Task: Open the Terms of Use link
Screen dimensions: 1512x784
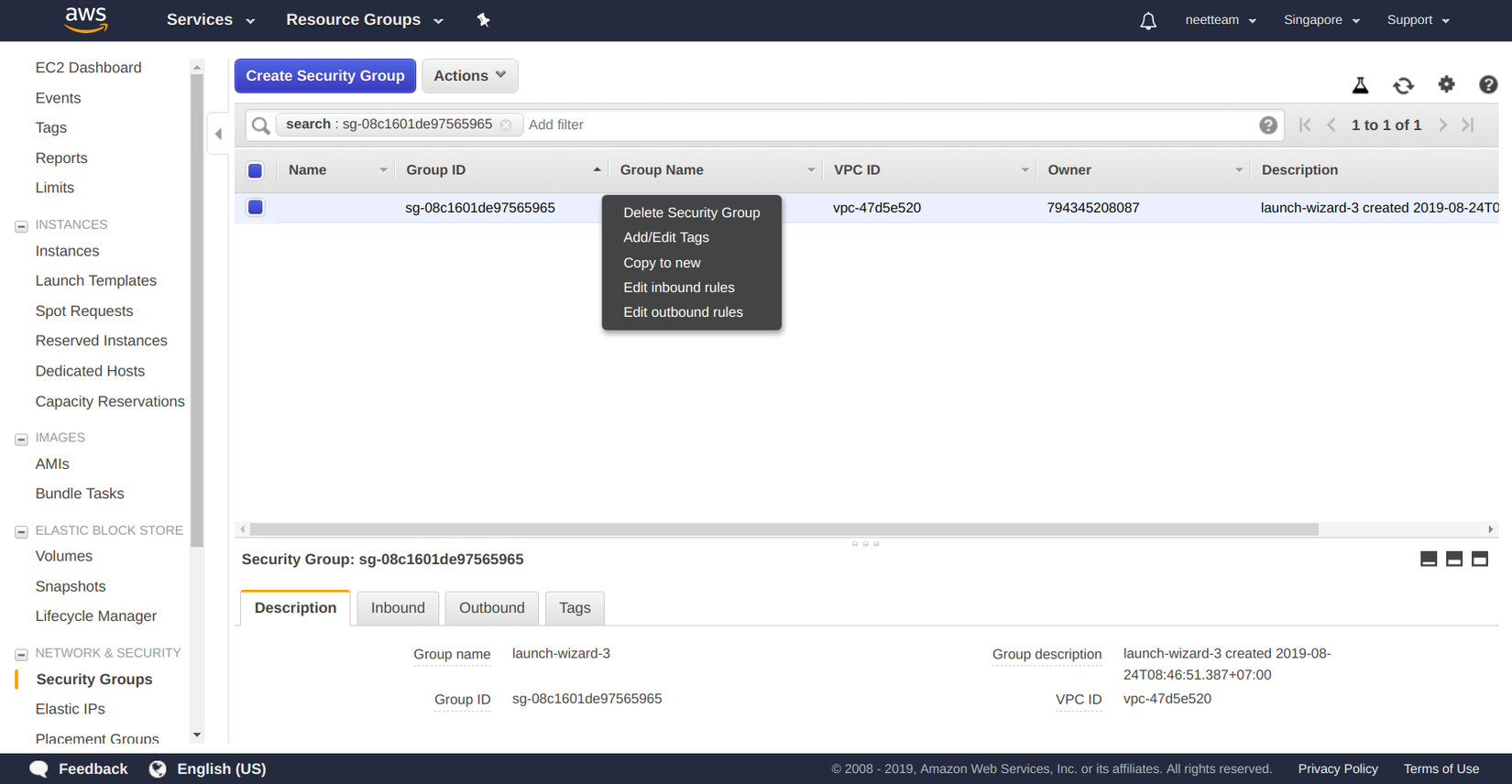Action: tap(1441, 769)
